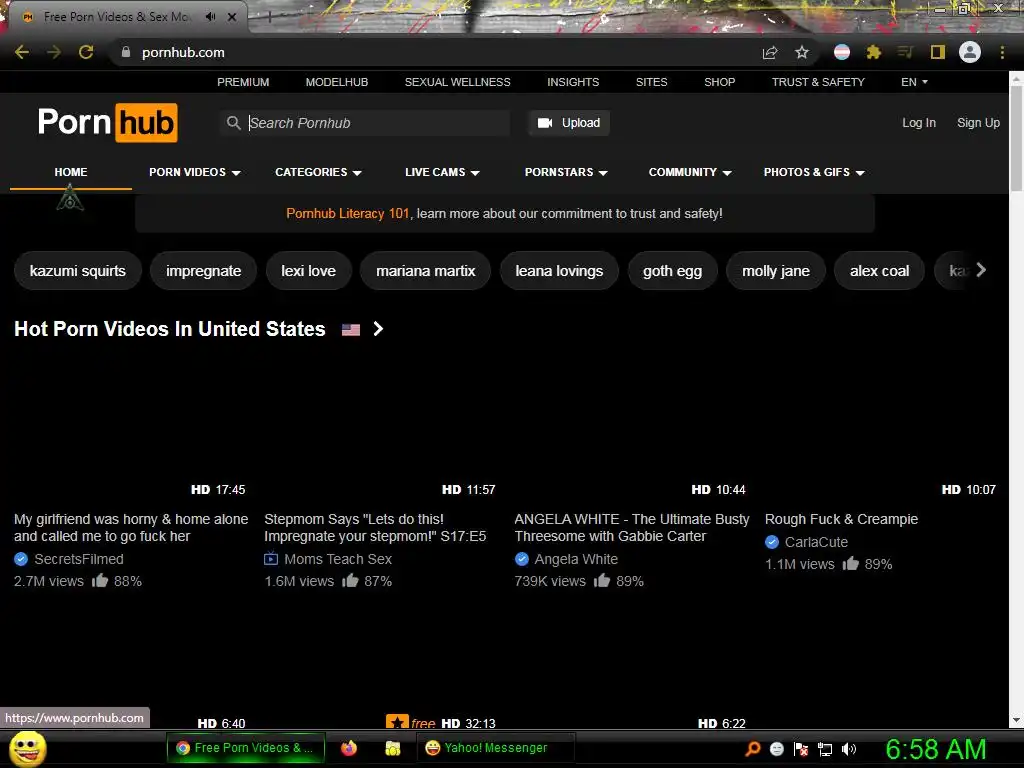Image resolution: width=1024 pixels, height=768 pixels.
Task: Click the channel icon beside Moms Teach Sex
Action: point(271,559)
